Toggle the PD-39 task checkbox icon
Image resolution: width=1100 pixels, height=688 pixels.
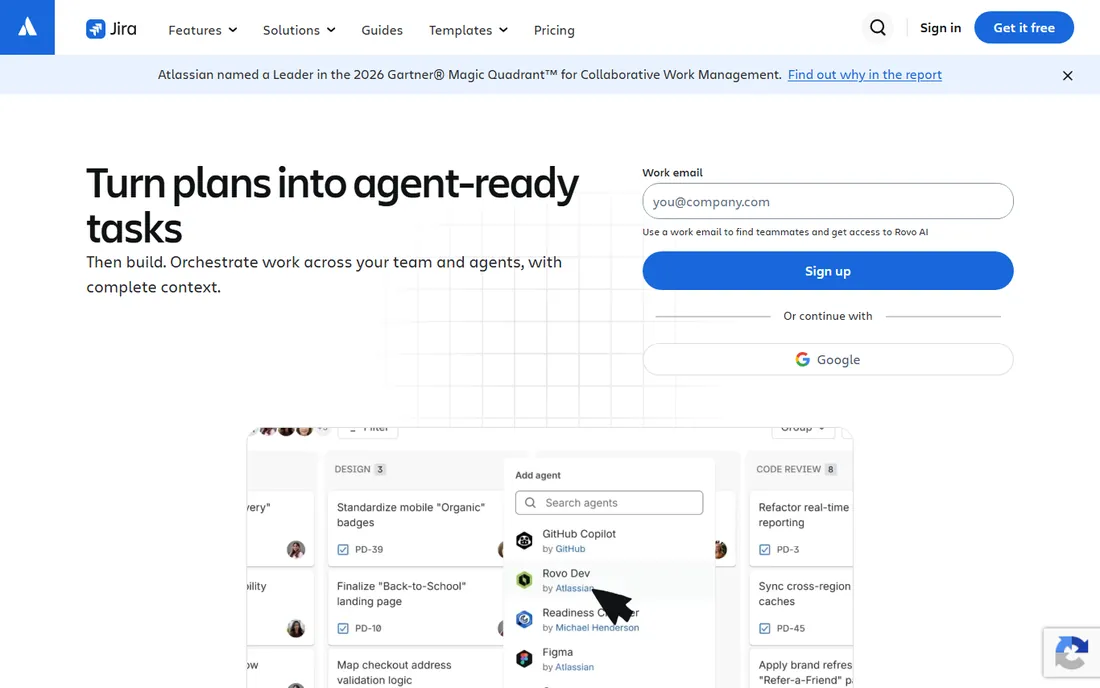[343, 549]
